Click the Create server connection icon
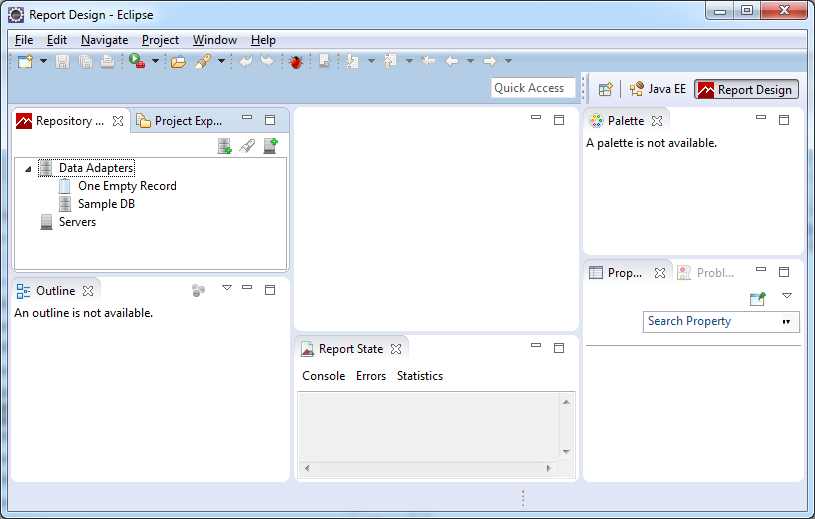 270,146
